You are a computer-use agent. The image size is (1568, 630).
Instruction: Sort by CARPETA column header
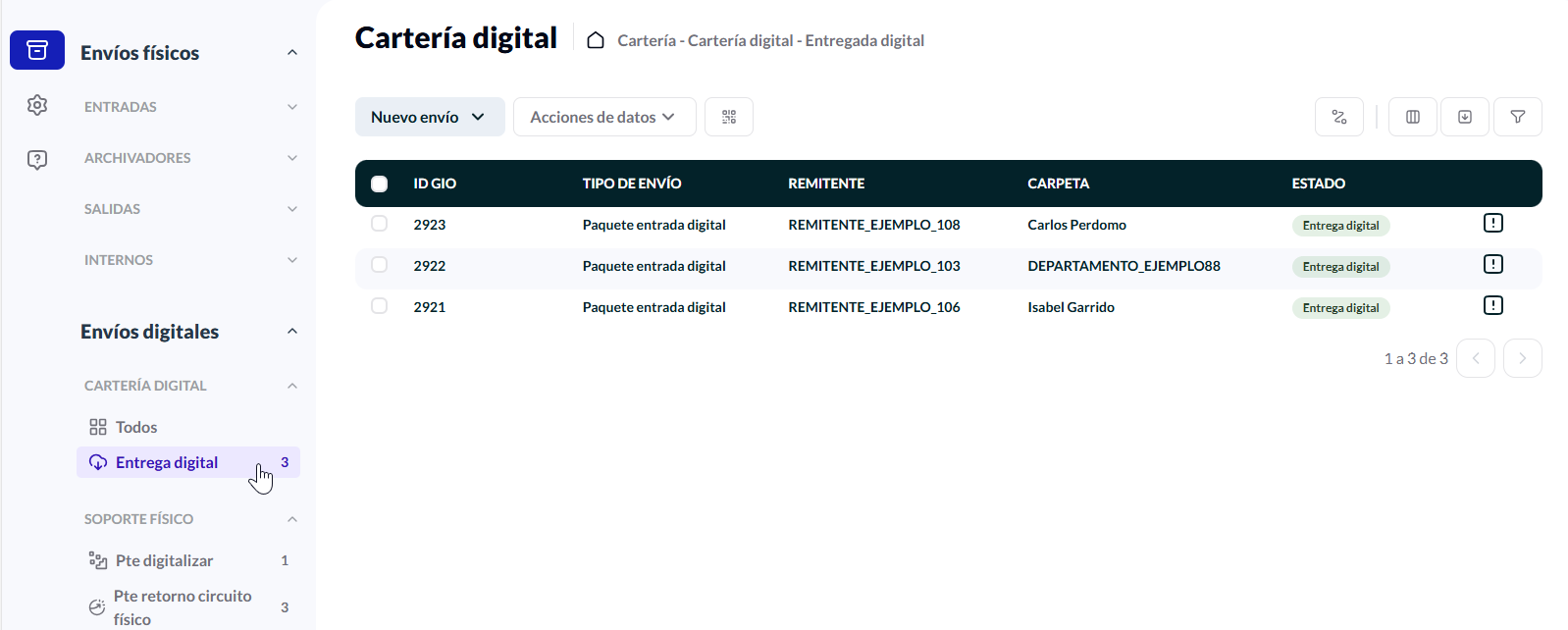pyautogui.click(x=1058, y=184)
